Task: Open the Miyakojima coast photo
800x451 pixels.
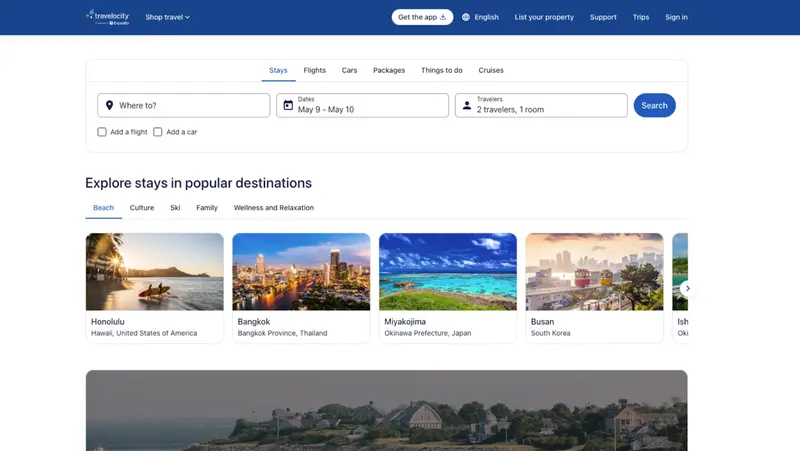Action: [447, 271]
